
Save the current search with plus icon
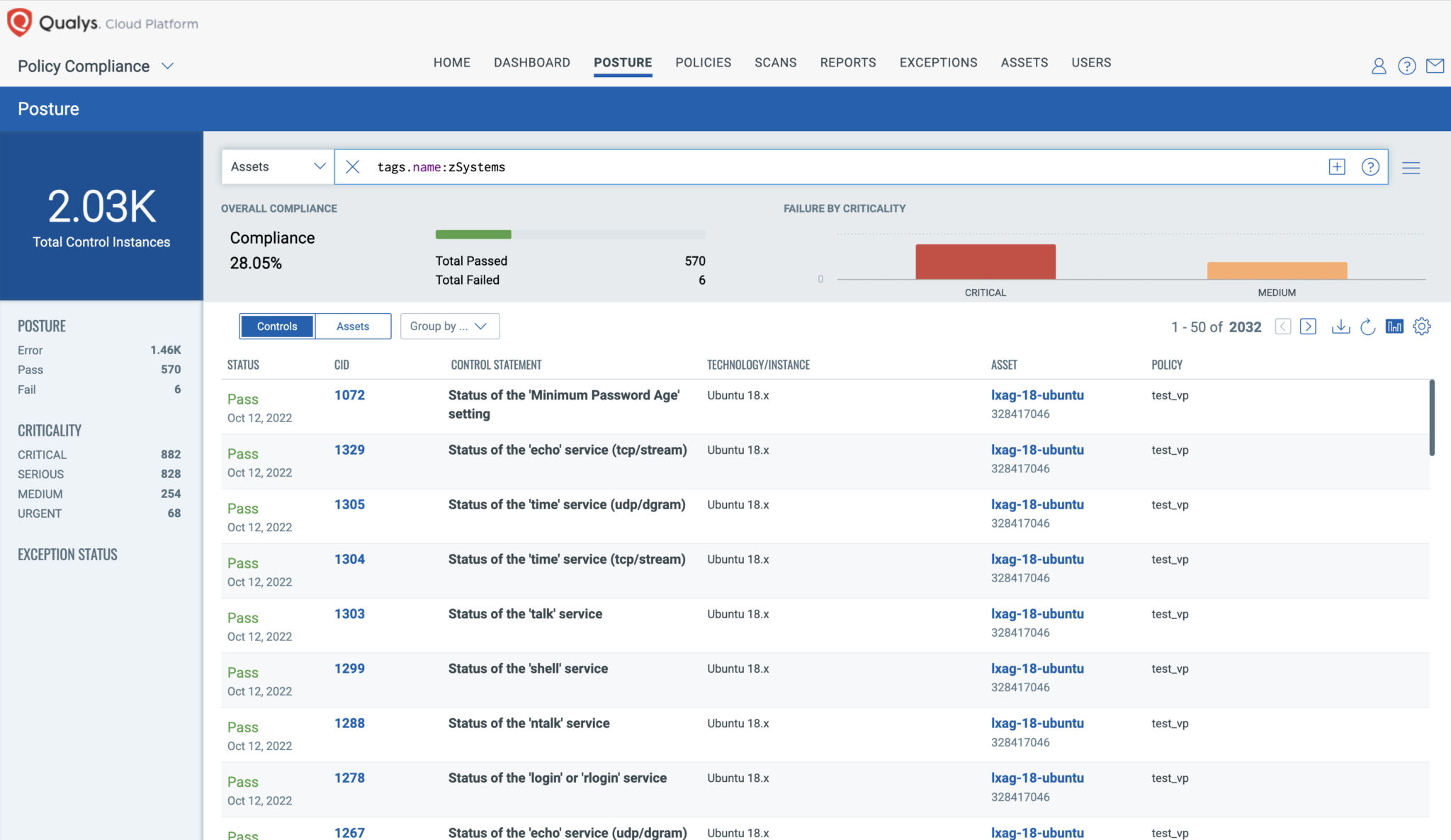[1338, 167]
